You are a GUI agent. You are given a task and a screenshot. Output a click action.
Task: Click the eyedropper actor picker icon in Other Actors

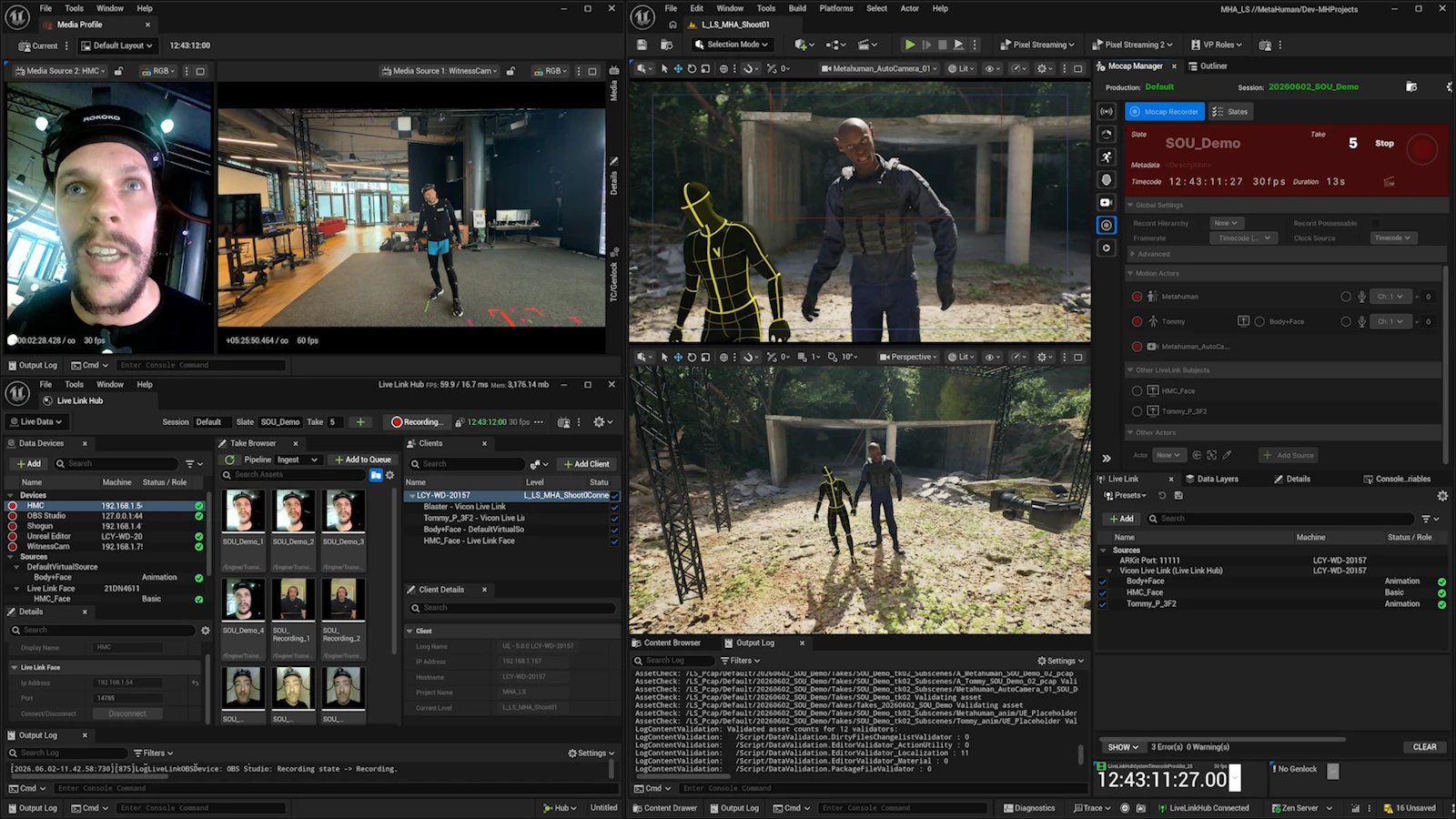[x=1227, y=455]
